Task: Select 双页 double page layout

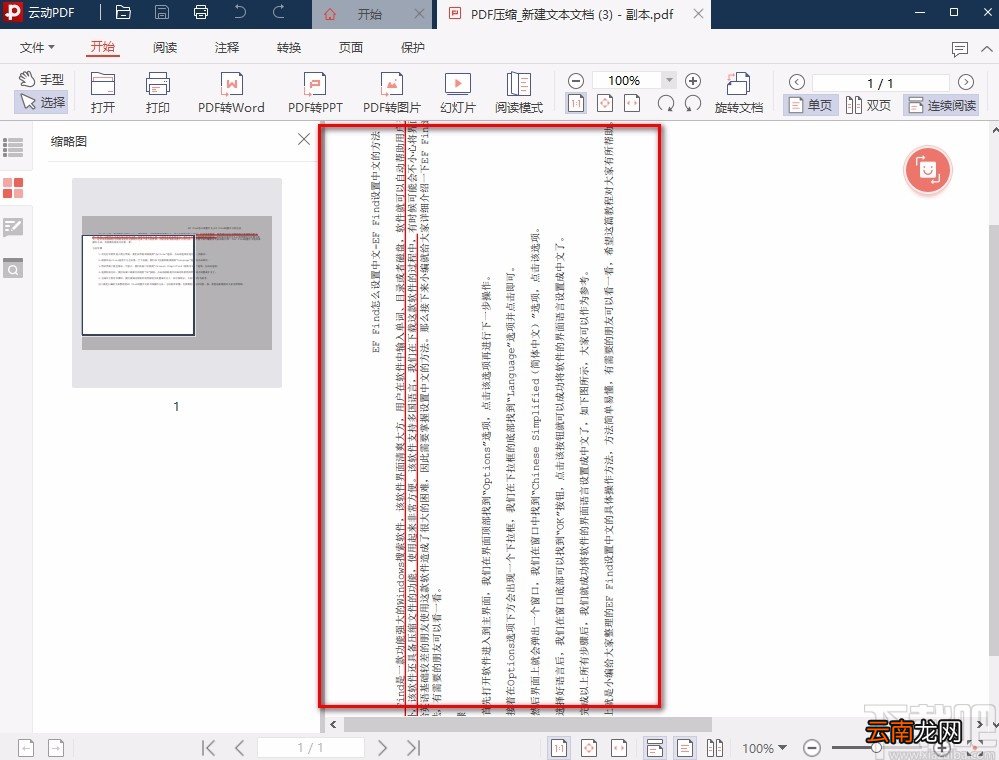Action: point(868,105)
